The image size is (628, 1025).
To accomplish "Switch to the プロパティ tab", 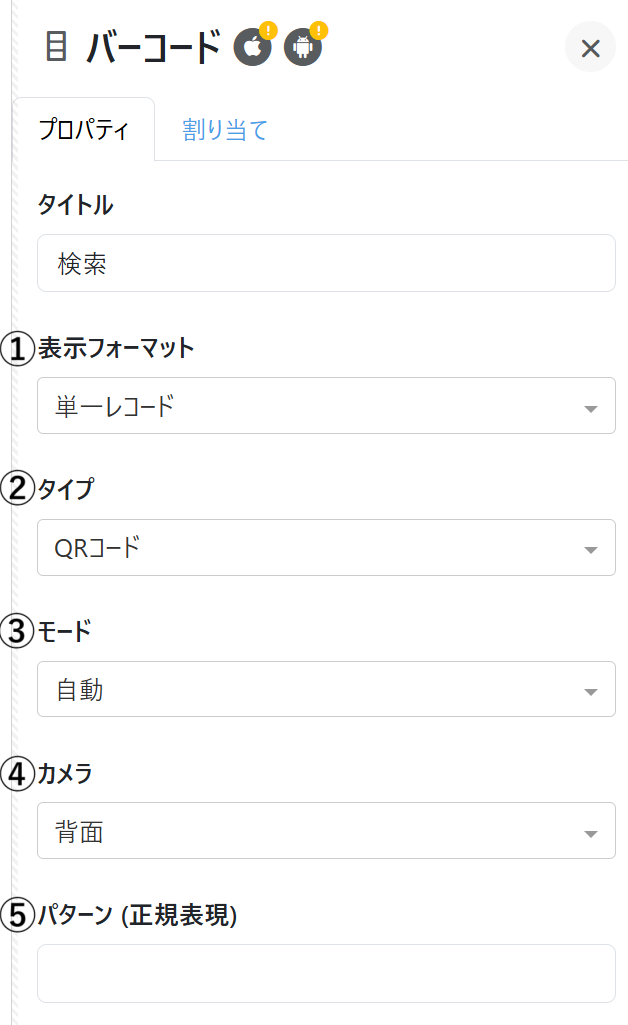I will (x=84, y=130).
